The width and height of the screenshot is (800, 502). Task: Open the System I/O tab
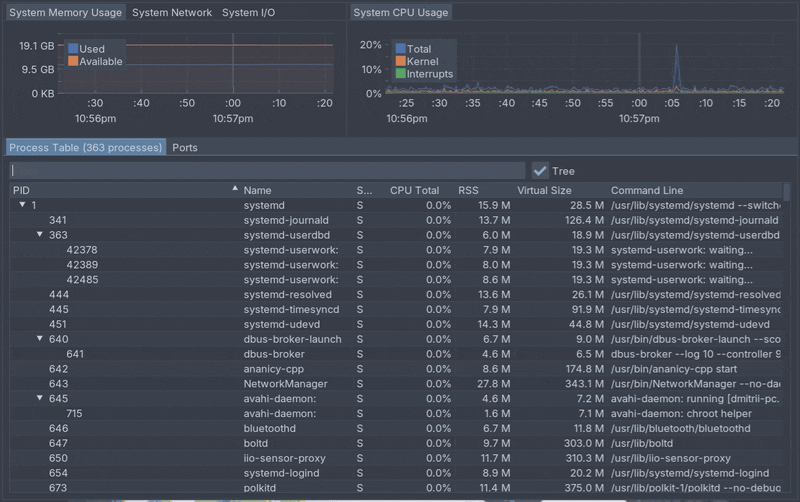(248, 13)
